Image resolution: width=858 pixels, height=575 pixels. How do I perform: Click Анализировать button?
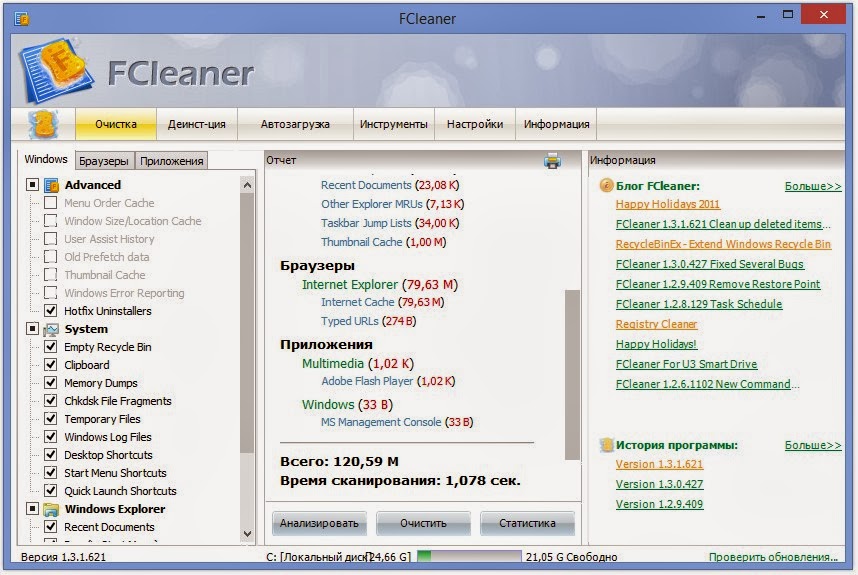point(319,524)
